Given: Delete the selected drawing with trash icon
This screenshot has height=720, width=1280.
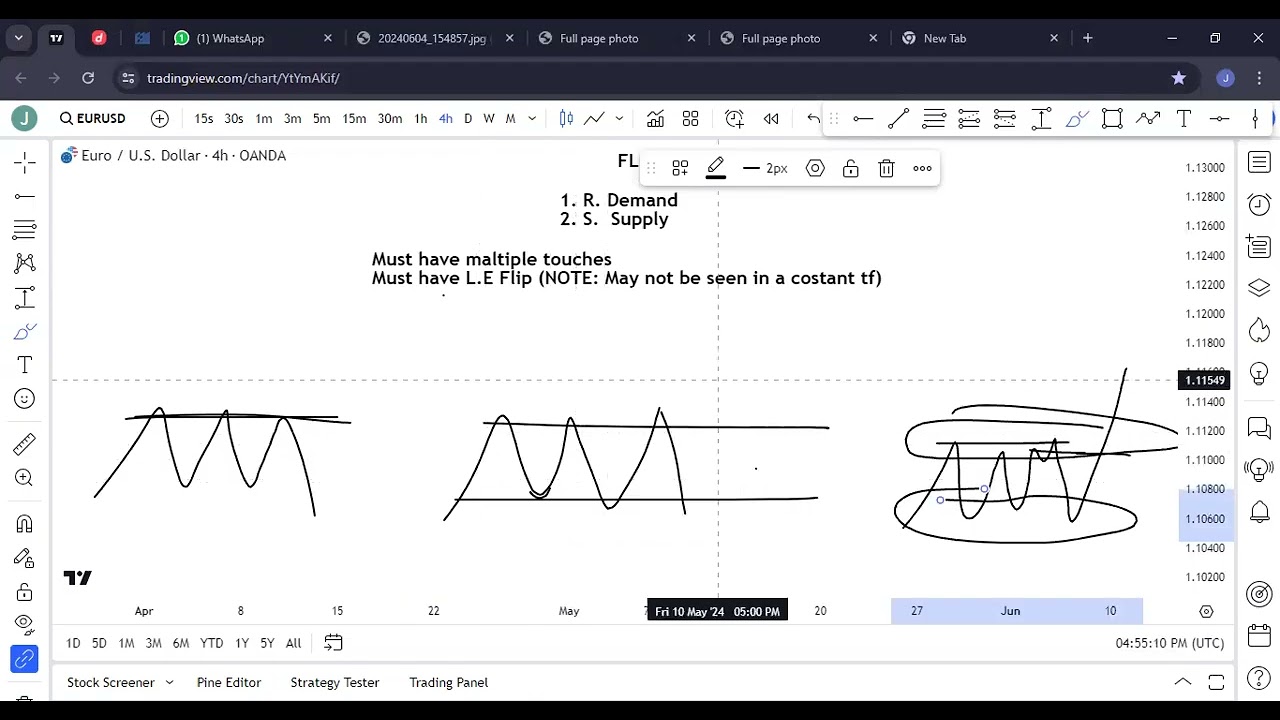Looking at the screenshot, I should pos(886,168).
